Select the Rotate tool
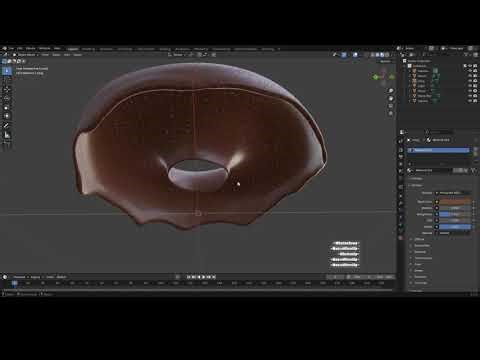This screenshot has height=360, width=480. tap(7, 98)
